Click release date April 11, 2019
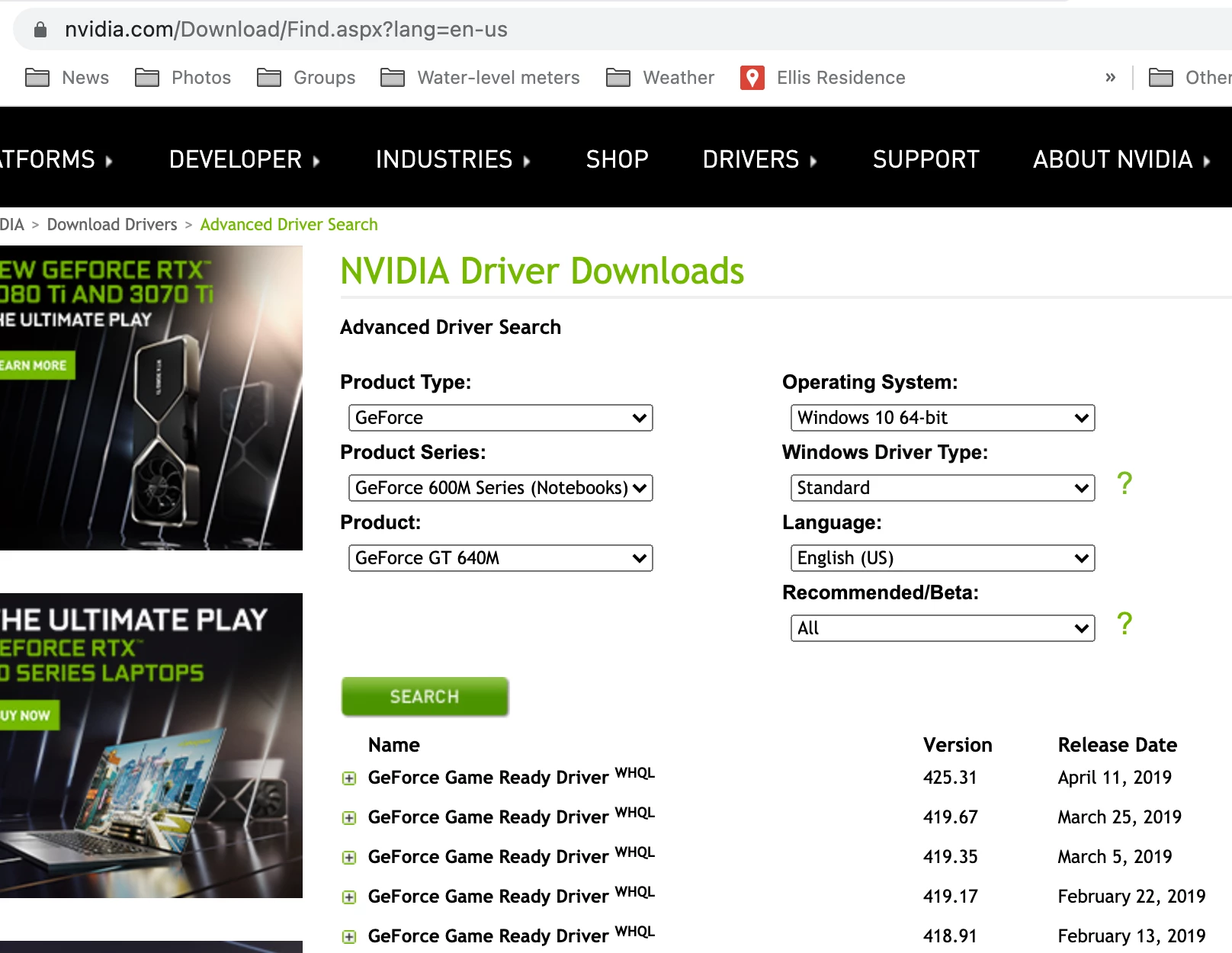Image resolution: width=1232 pixels, height=953 pixels. (x=1115, y=778)
